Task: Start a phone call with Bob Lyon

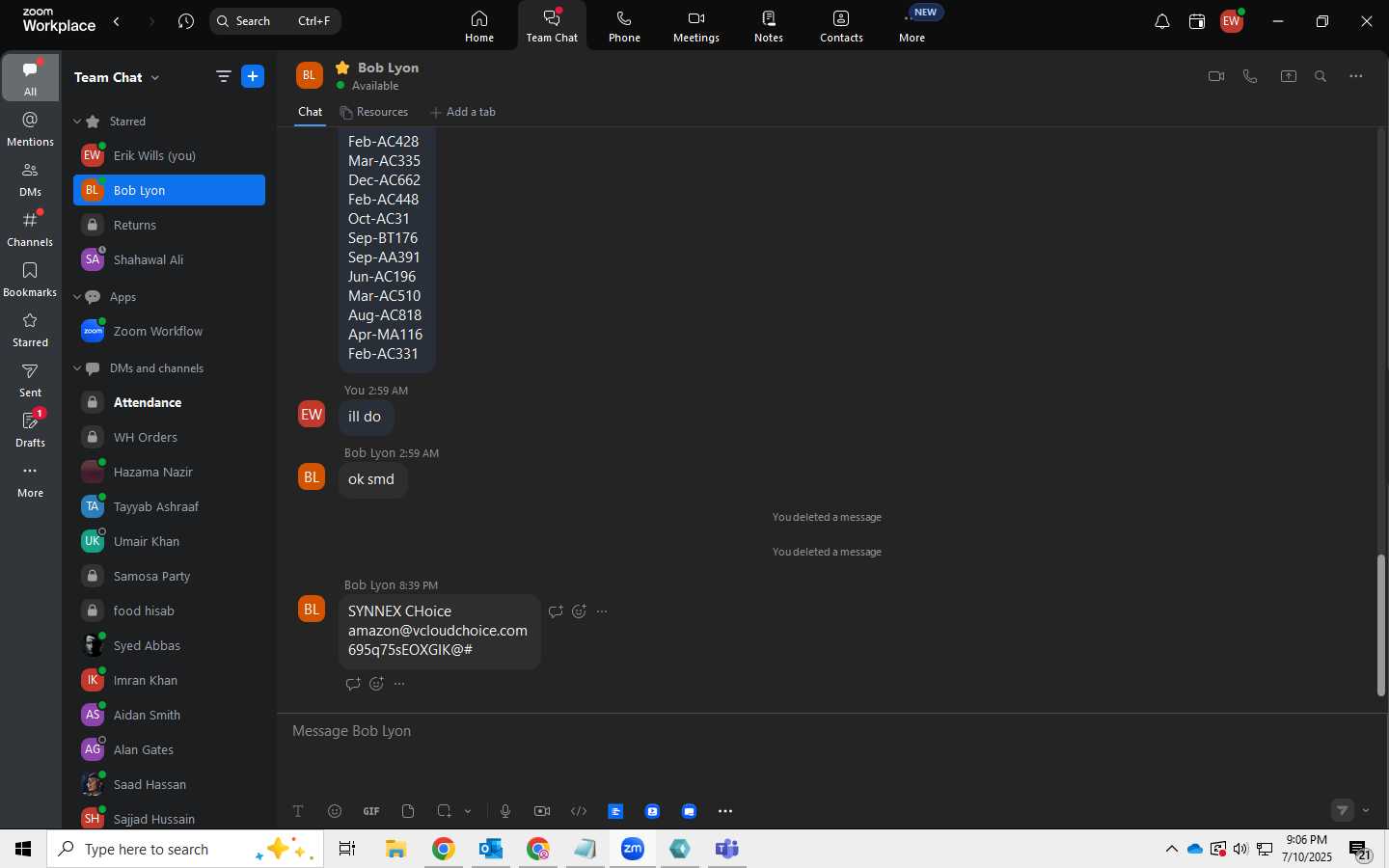Action: pos(1250,76)
